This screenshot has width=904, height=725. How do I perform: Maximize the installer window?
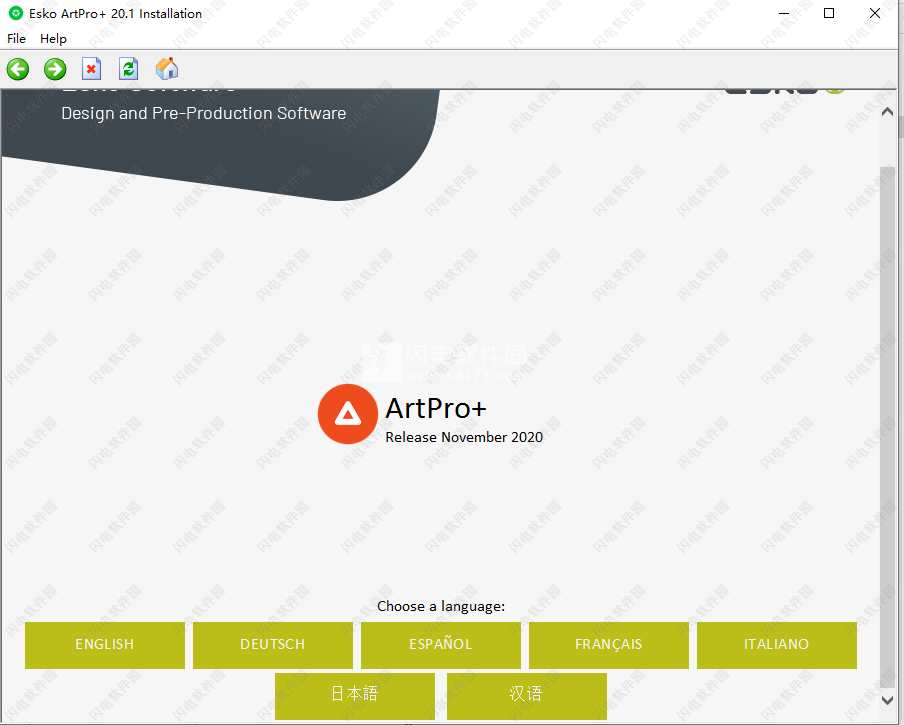click(829, 14)
